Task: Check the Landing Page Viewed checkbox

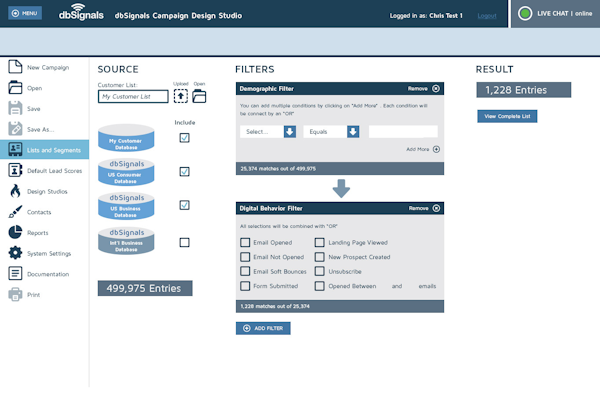Action: [320, 243]
